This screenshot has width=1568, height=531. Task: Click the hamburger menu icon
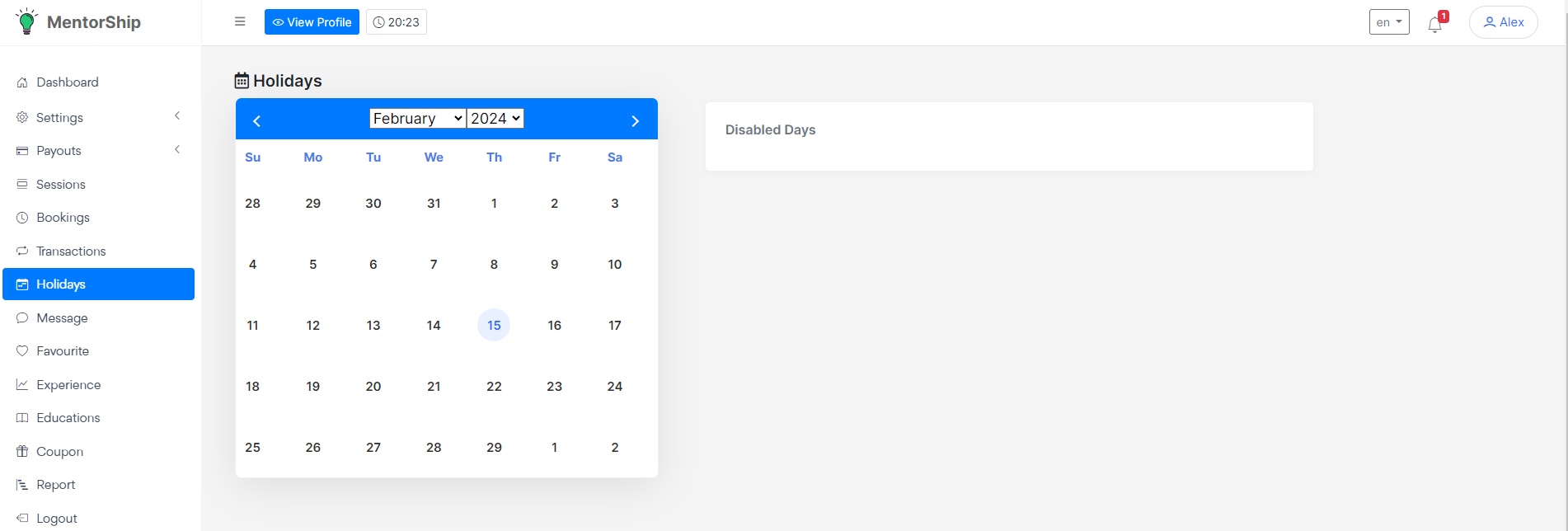tap(240, 21)
